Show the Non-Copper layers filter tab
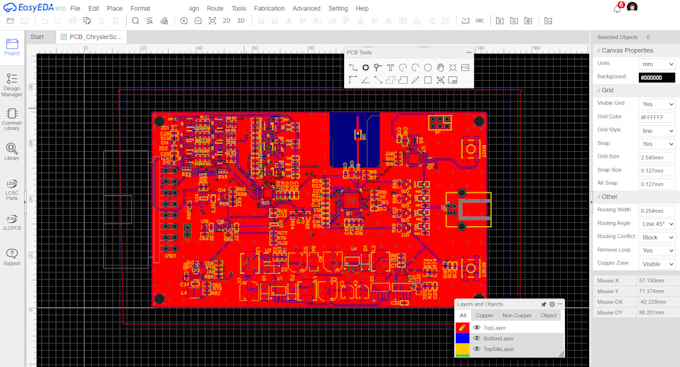680x367 pixels. [x=517, y=315]
